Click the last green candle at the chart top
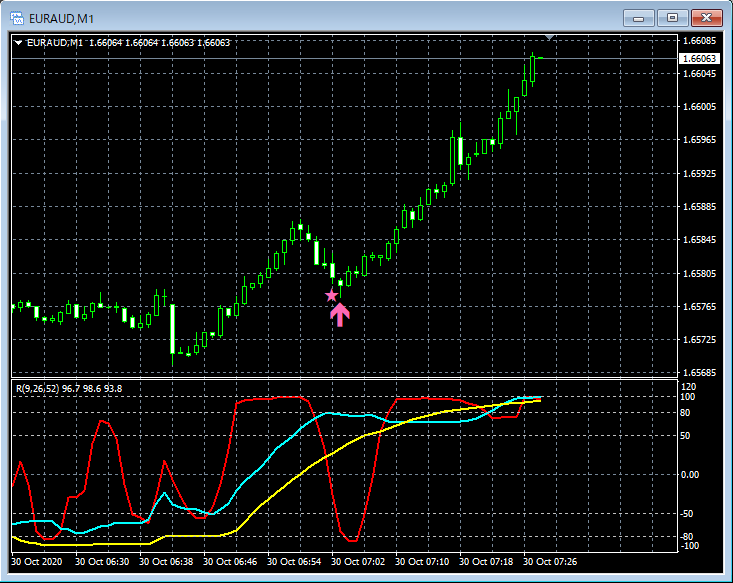Viewport: 733px width, 583px height. pyautogui.click(x=532, y=69)
